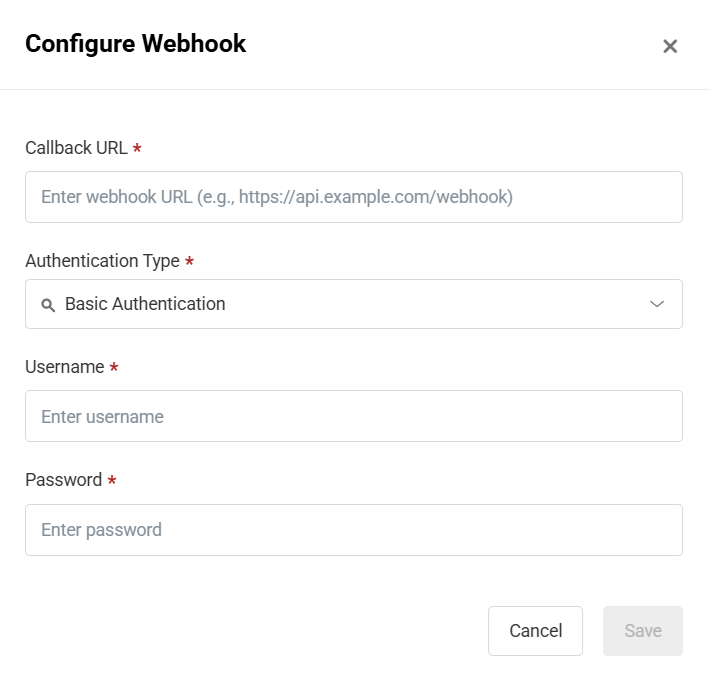The height and width of the screenshot is (682, 709).
Task: Click blank footer area left of Cancel
Action: (x=250, y=631)
